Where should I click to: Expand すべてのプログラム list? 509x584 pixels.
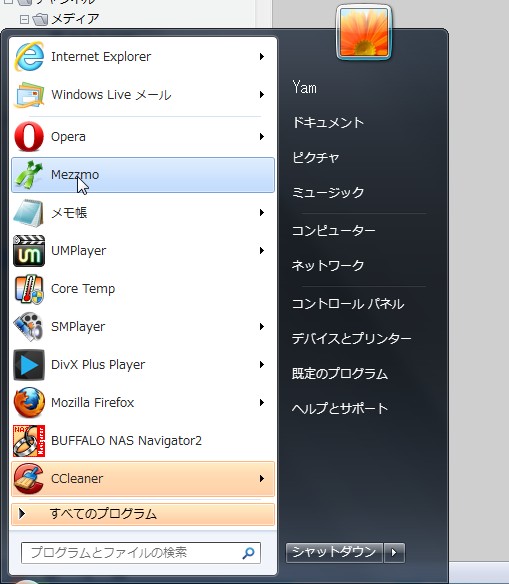point(143,514)
